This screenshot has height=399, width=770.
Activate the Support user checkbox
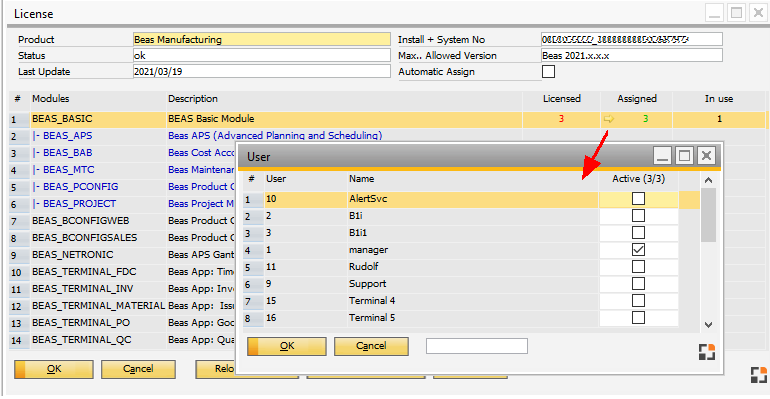tap(638, 284)
